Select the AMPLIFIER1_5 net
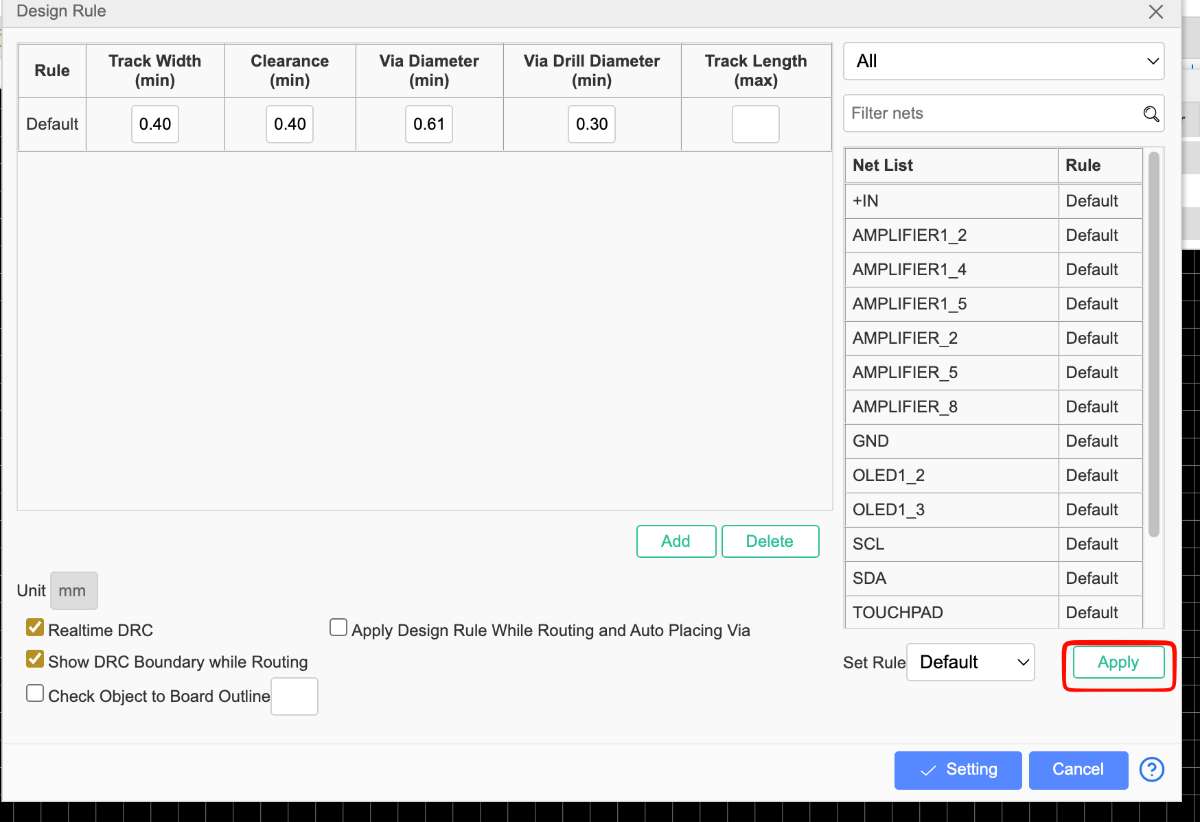Viewport: 1200px width, 822px height. click(x=951, y=304)
